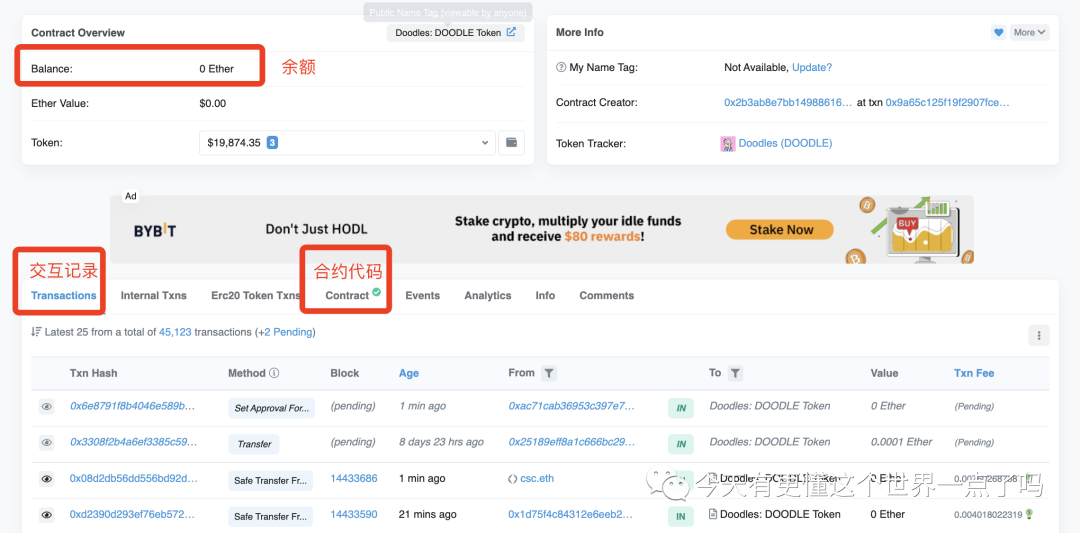Viewport: 1080px width, 533px height.
Task: Switch to the Internal Txns tab
Action: 154,295
